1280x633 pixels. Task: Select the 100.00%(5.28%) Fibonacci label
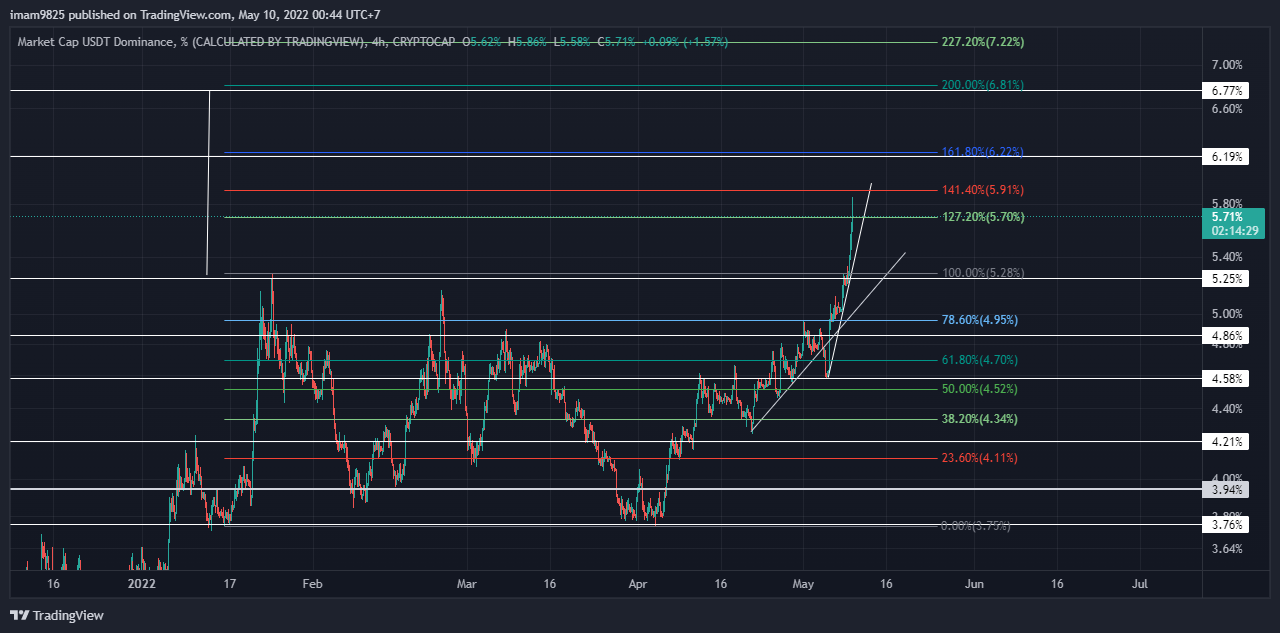tap(983, 273)
